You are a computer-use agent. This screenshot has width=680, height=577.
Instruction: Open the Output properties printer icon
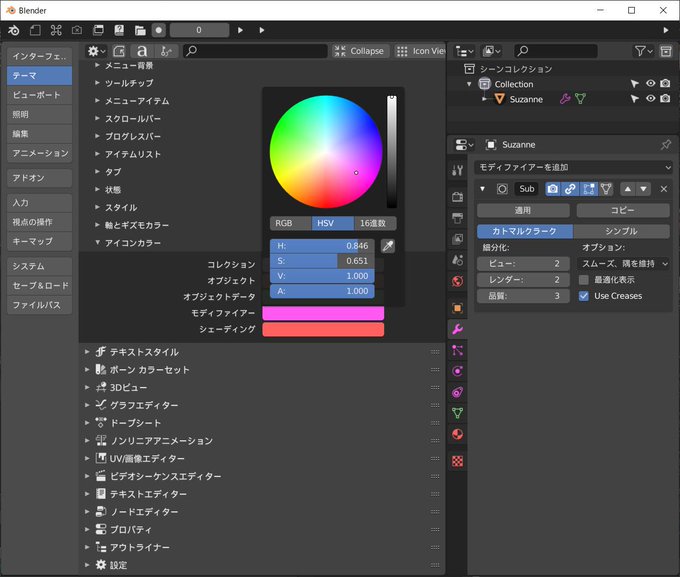click(457, 218)
